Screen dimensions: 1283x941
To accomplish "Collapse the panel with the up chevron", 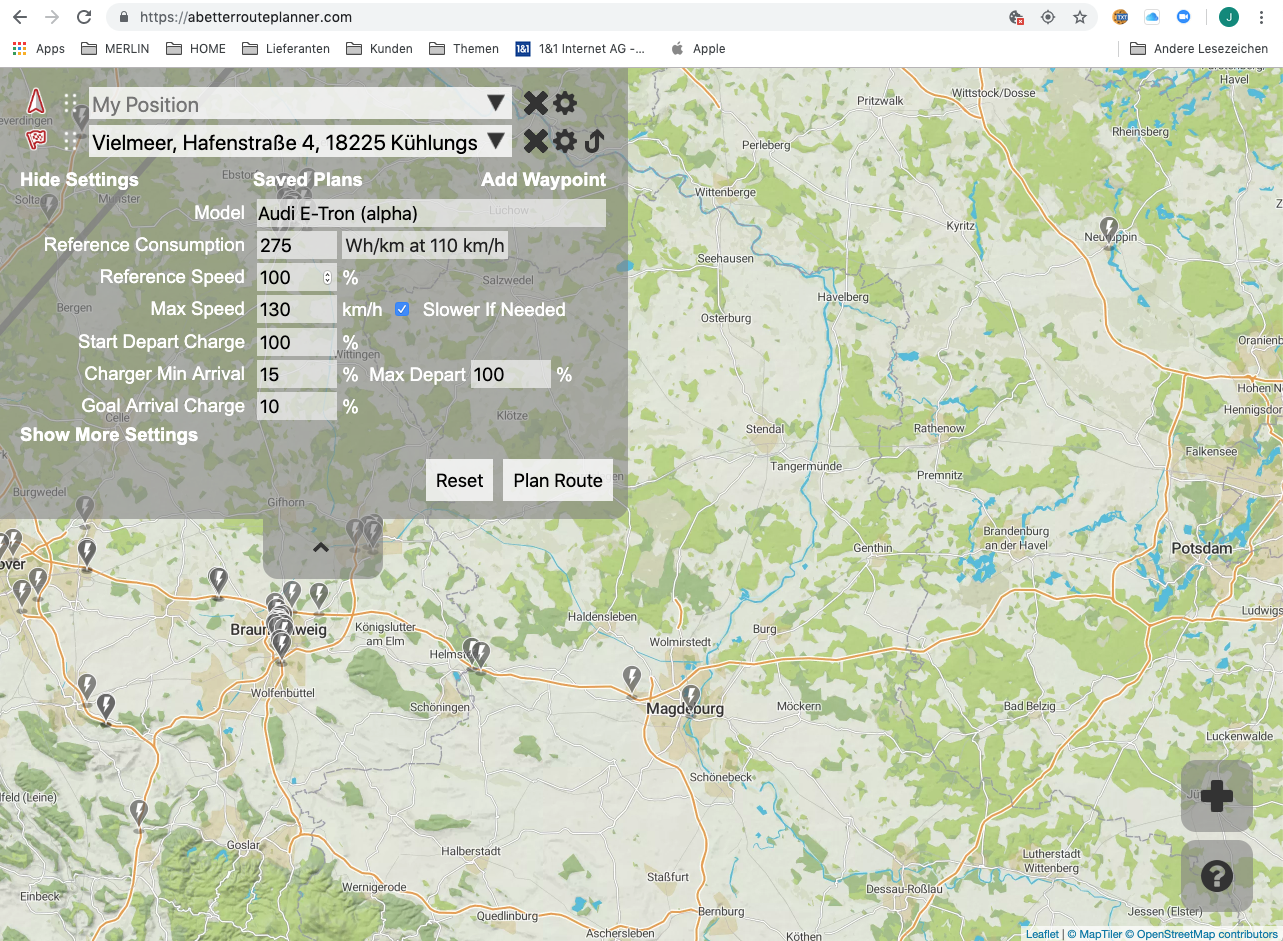I will tap(321, 547).
